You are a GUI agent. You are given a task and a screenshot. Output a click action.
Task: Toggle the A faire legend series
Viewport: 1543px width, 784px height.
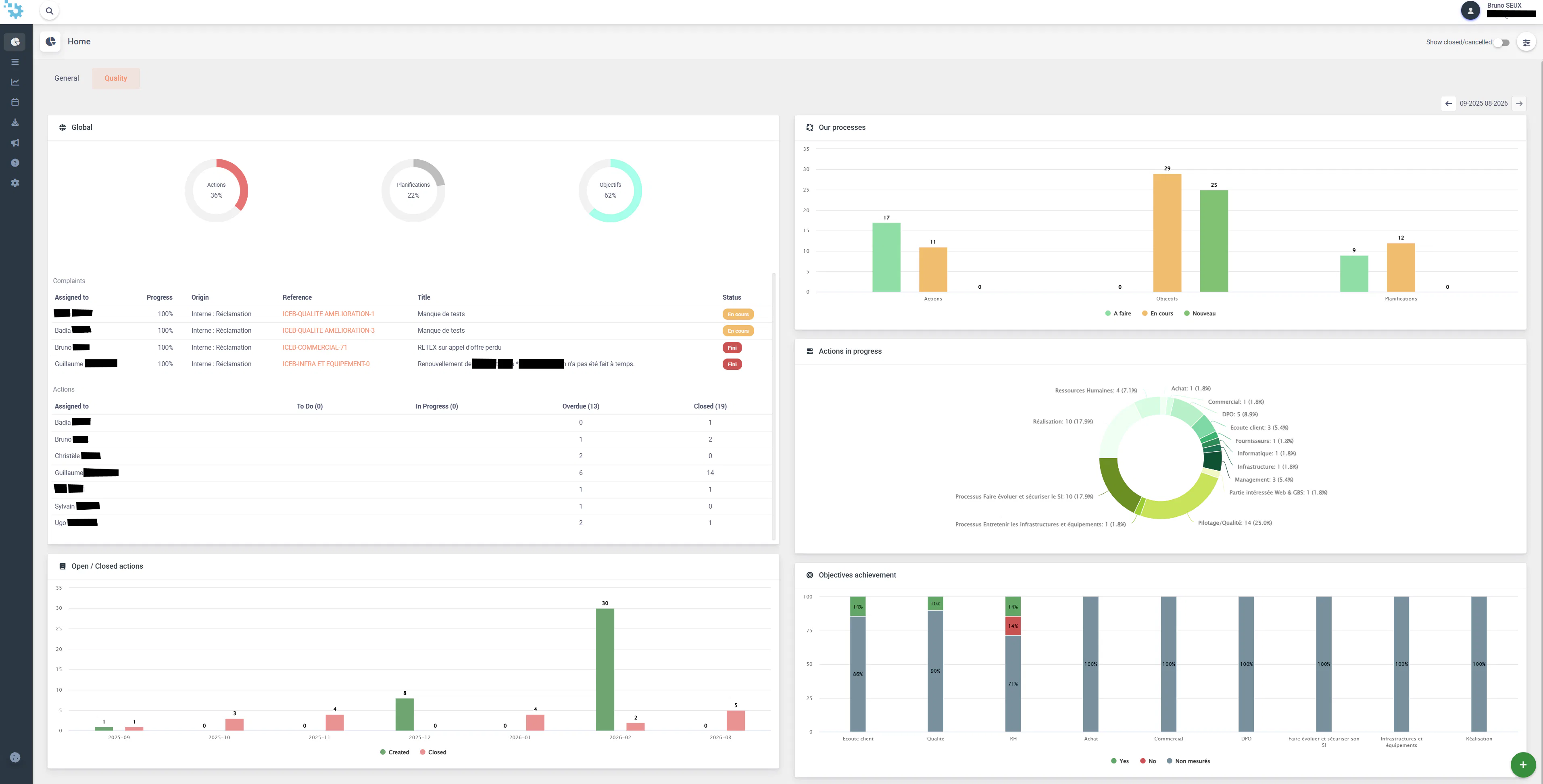point(1118,313)
